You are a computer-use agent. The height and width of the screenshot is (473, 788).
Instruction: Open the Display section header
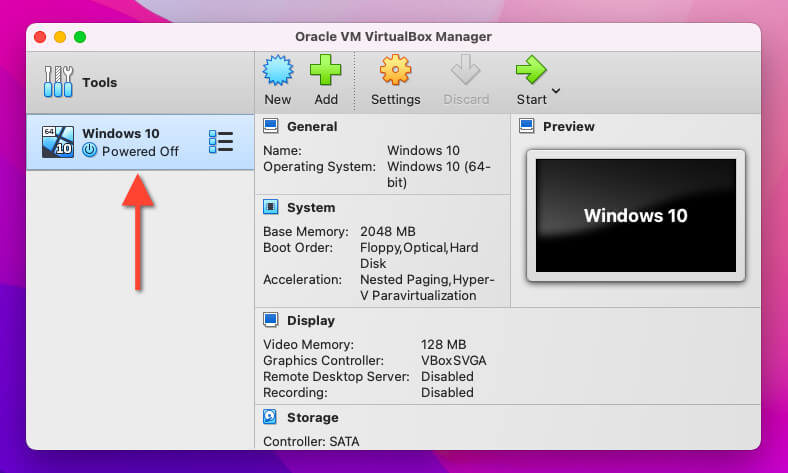(x=311, y=321)
